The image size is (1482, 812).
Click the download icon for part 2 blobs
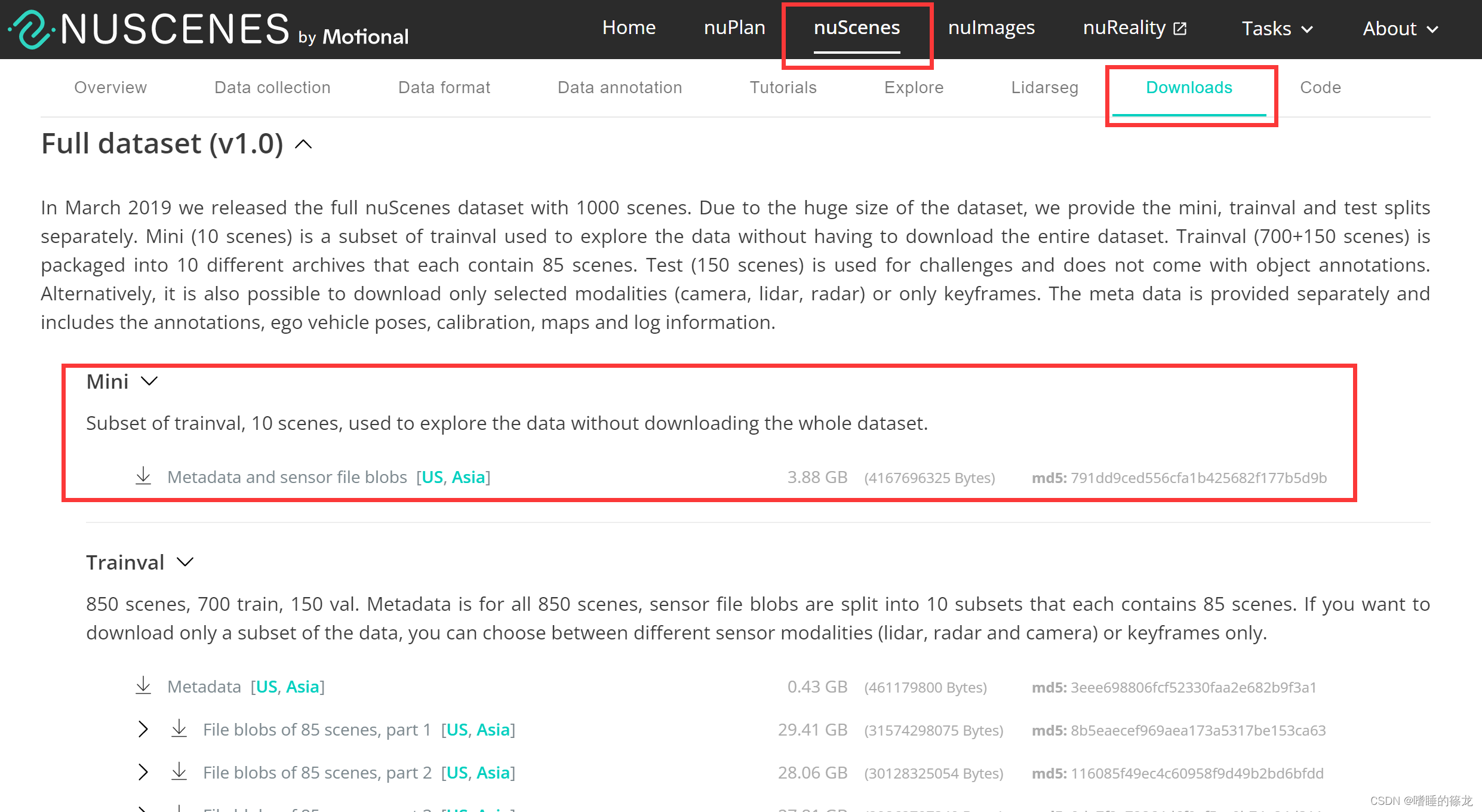click(179, 772)
